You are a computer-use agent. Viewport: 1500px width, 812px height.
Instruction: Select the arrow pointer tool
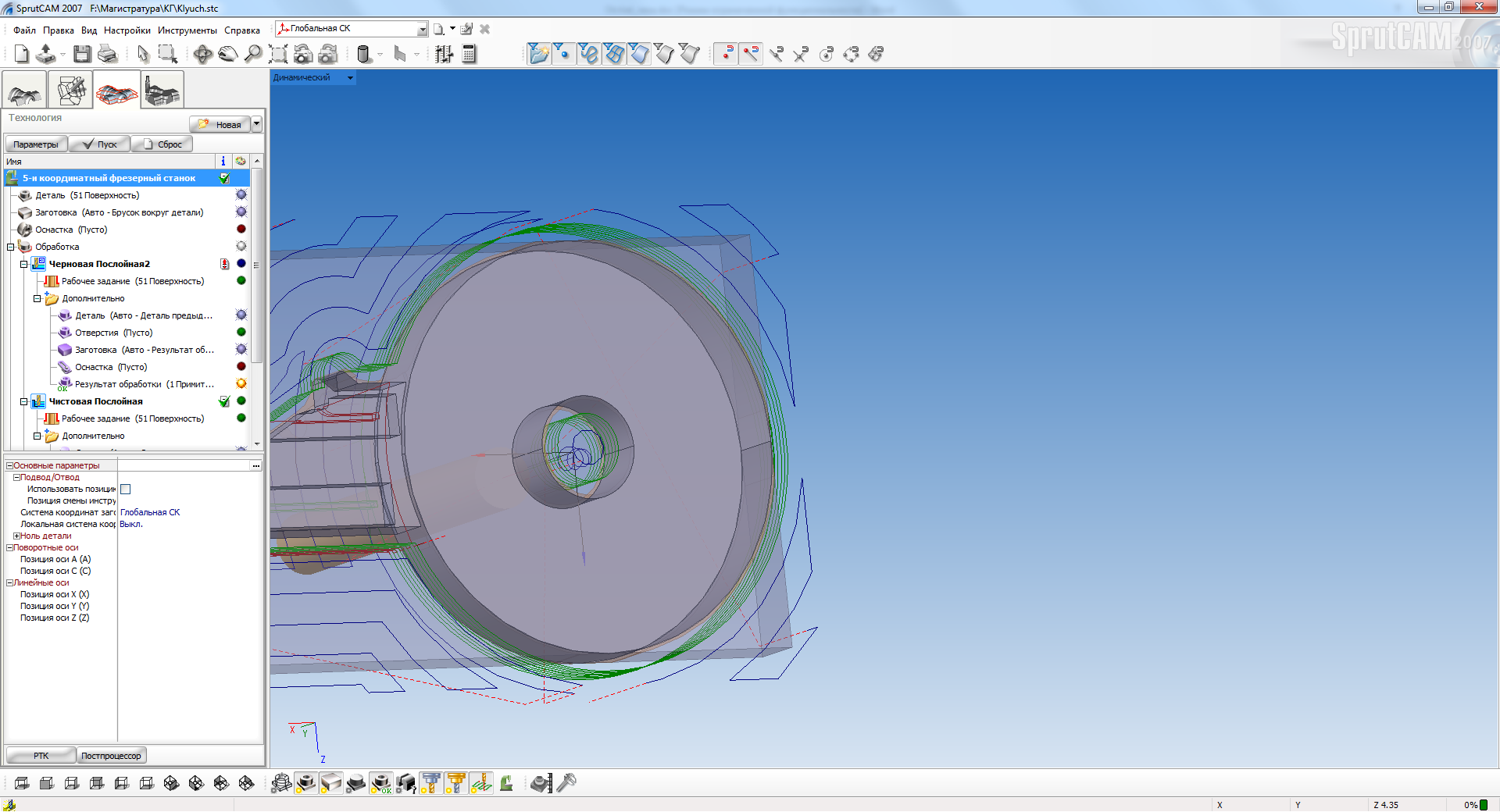[143, 54]
